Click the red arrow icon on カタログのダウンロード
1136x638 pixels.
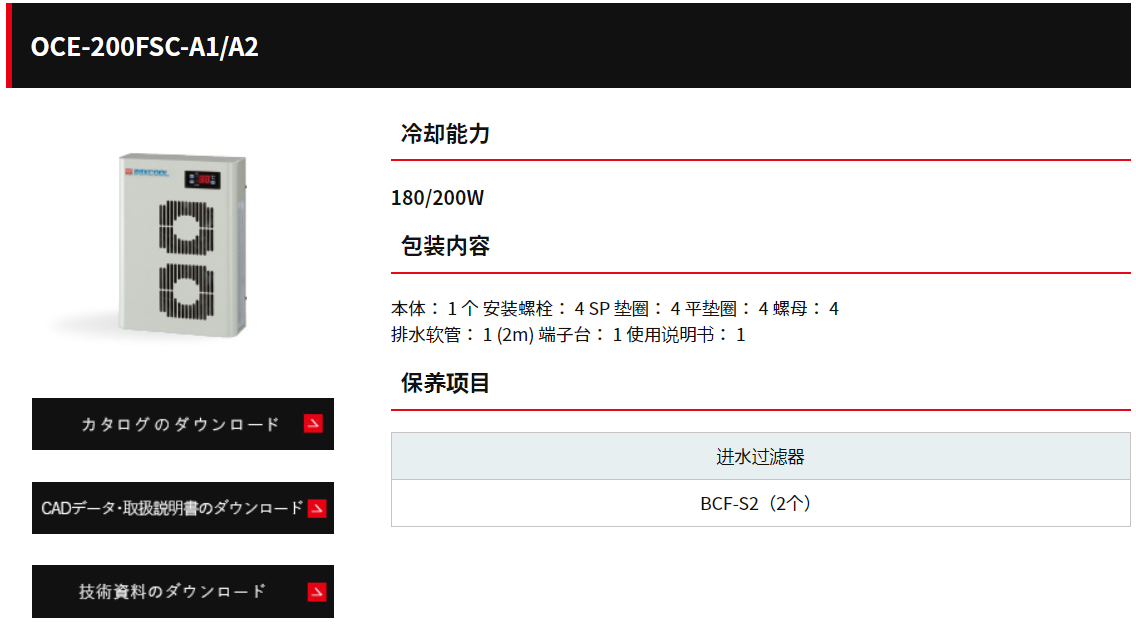click(313, 424)
